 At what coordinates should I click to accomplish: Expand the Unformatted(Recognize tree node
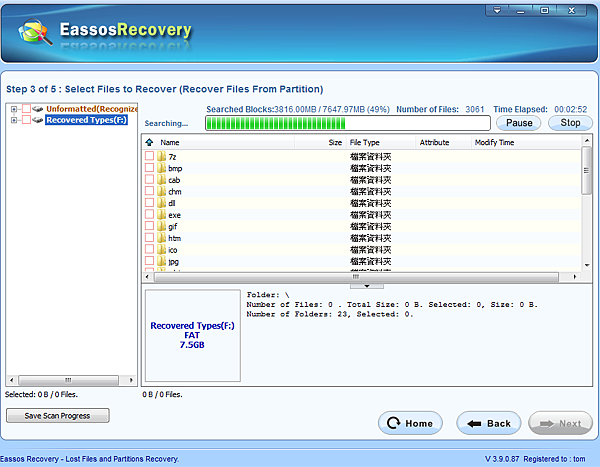14,109
